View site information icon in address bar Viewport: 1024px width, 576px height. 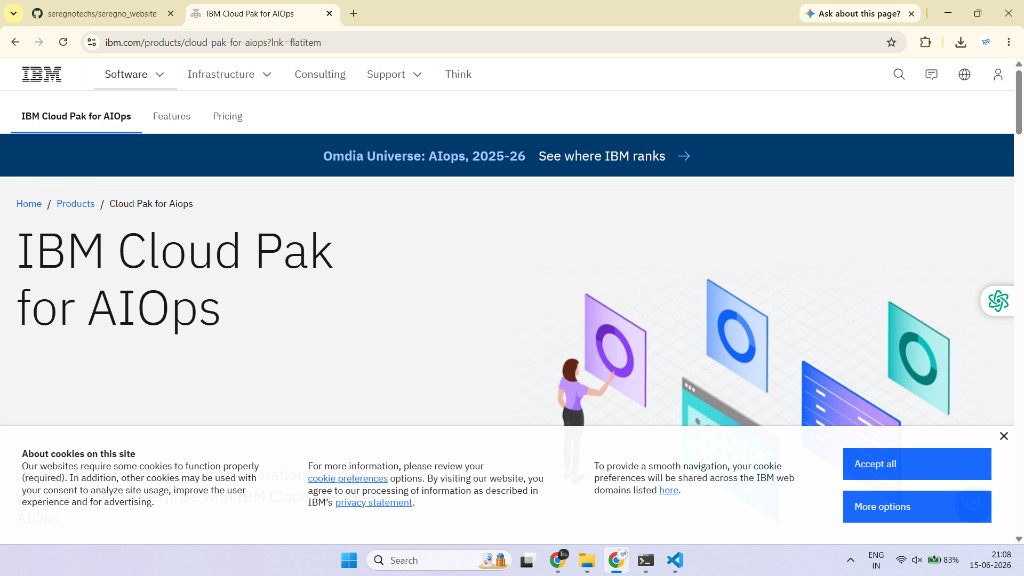(92, 42)
